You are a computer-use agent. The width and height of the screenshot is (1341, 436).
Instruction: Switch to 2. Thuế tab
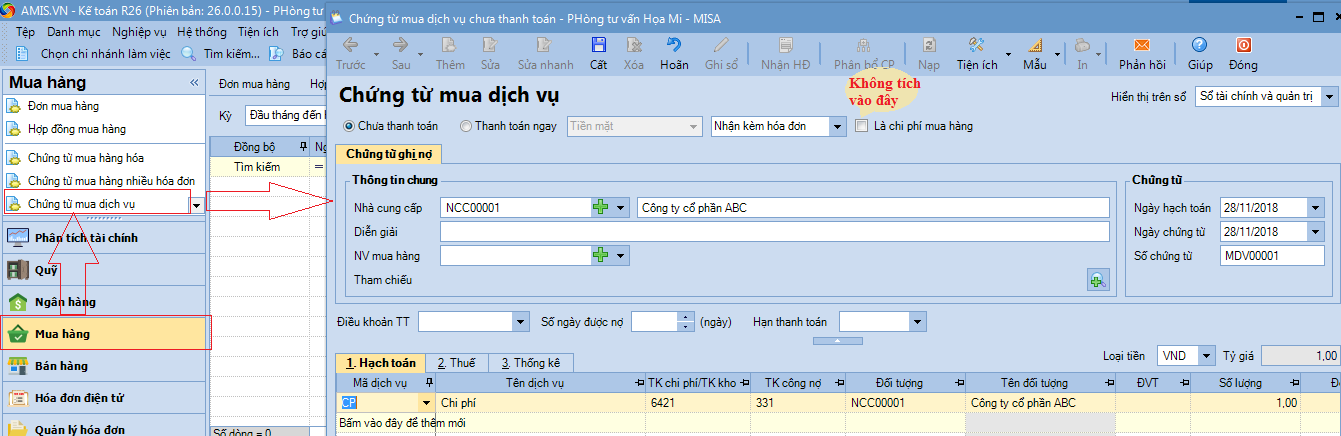click(x=456, y=363)
